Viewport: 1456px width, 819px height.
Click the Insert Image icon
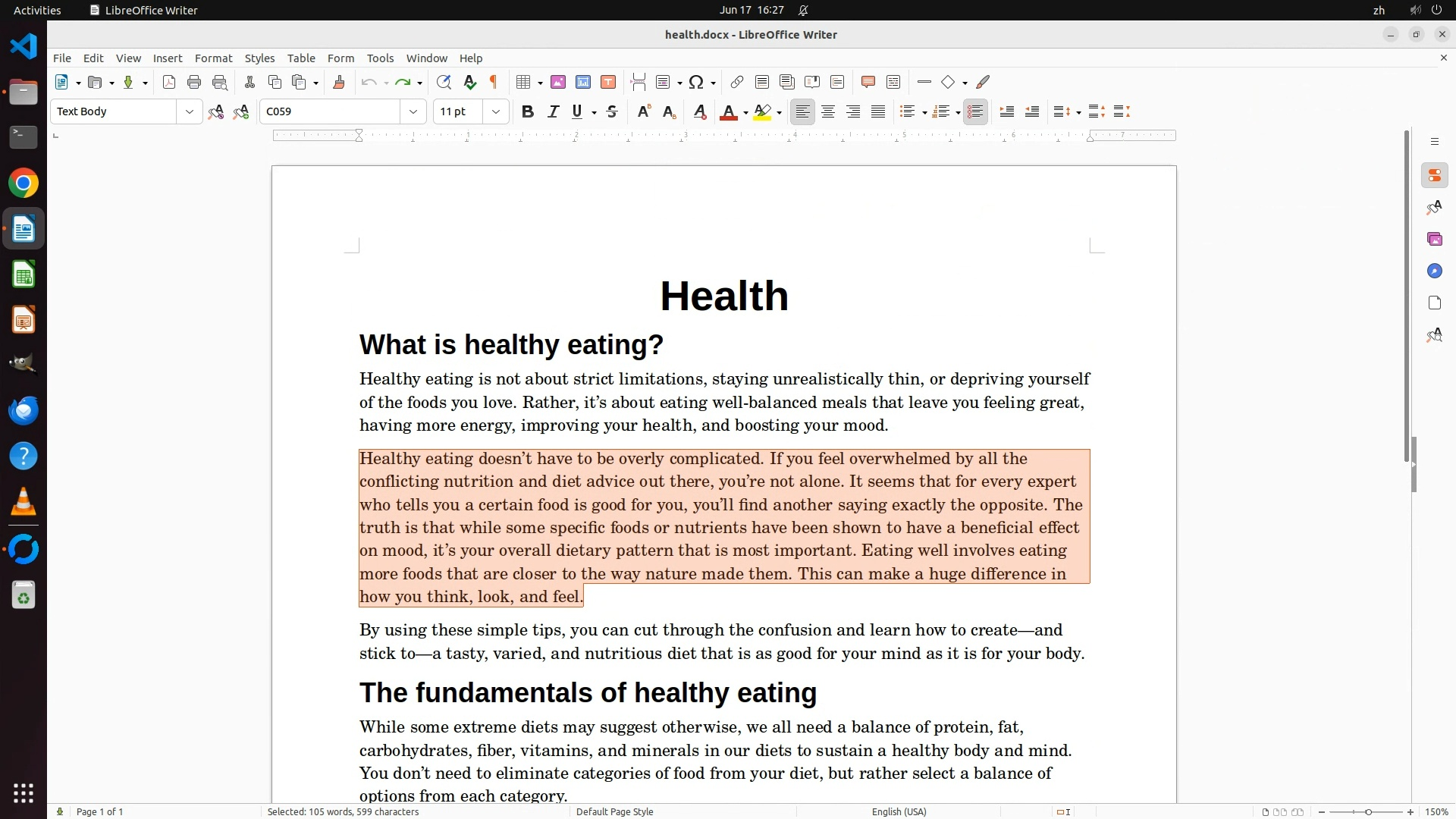click(x=558, y=83)
